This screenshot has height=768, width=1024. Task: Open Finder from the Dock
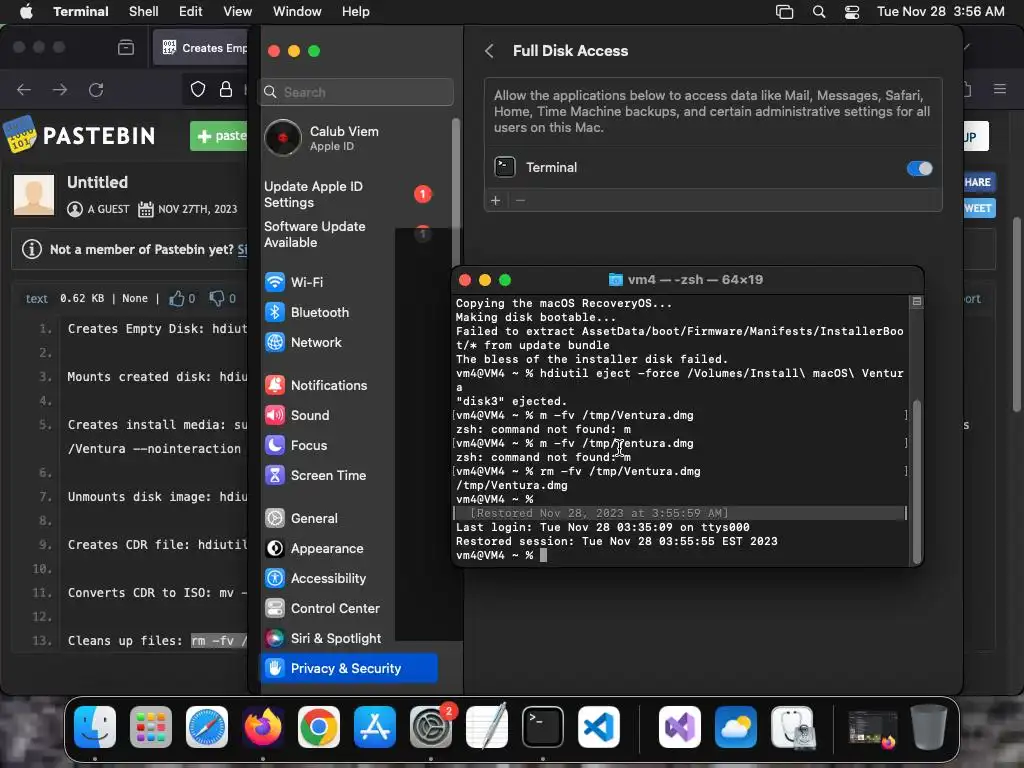(95, 727)
